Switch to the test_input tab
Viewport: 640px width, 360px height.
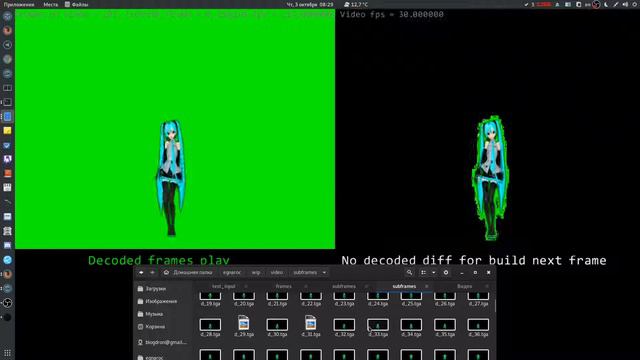point(224,286)
